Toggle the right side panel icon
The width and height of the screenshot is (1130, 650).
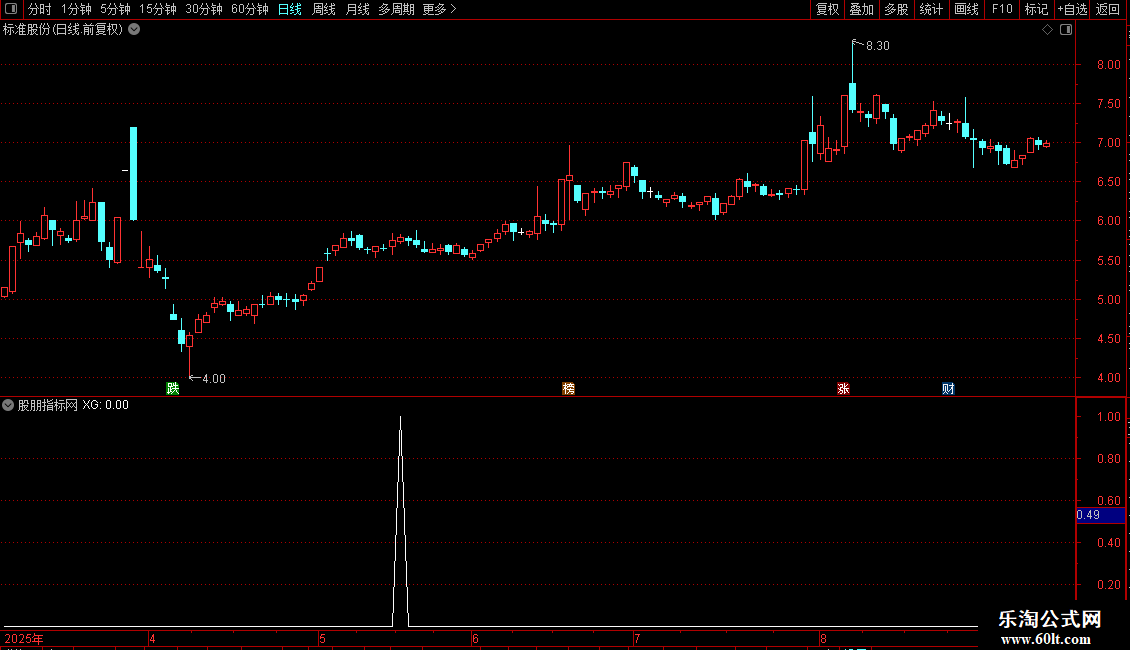tap(1066, 30)
